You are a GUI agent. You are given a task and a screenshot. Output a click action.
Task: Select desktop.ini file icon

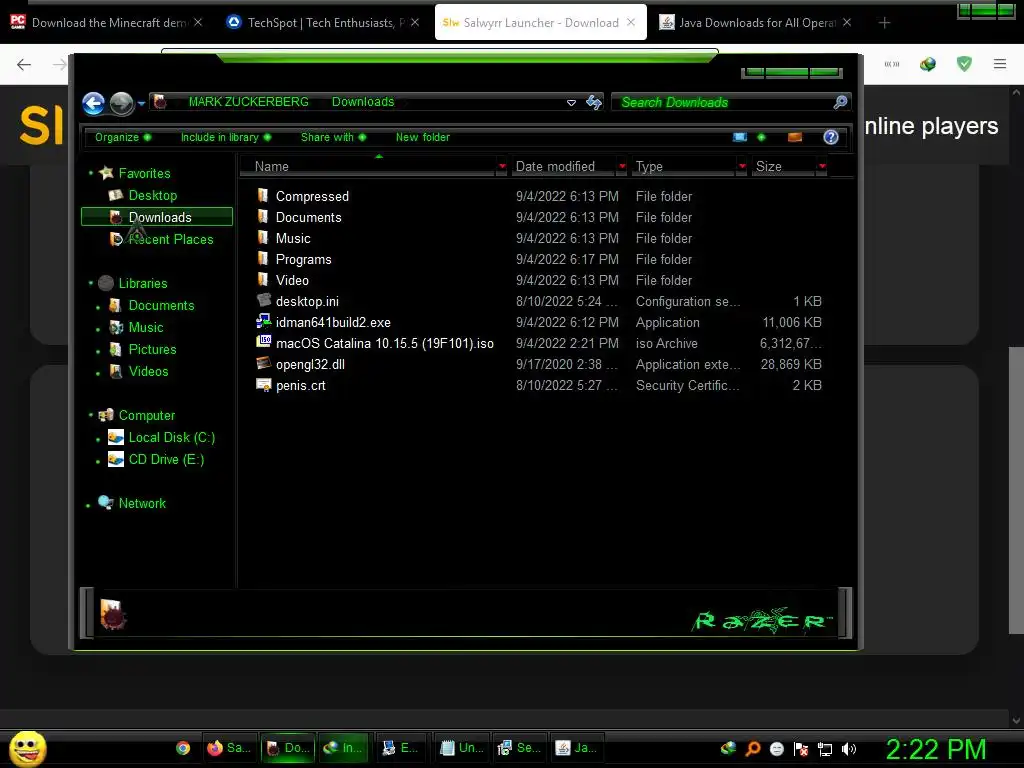tap(264, 300)
